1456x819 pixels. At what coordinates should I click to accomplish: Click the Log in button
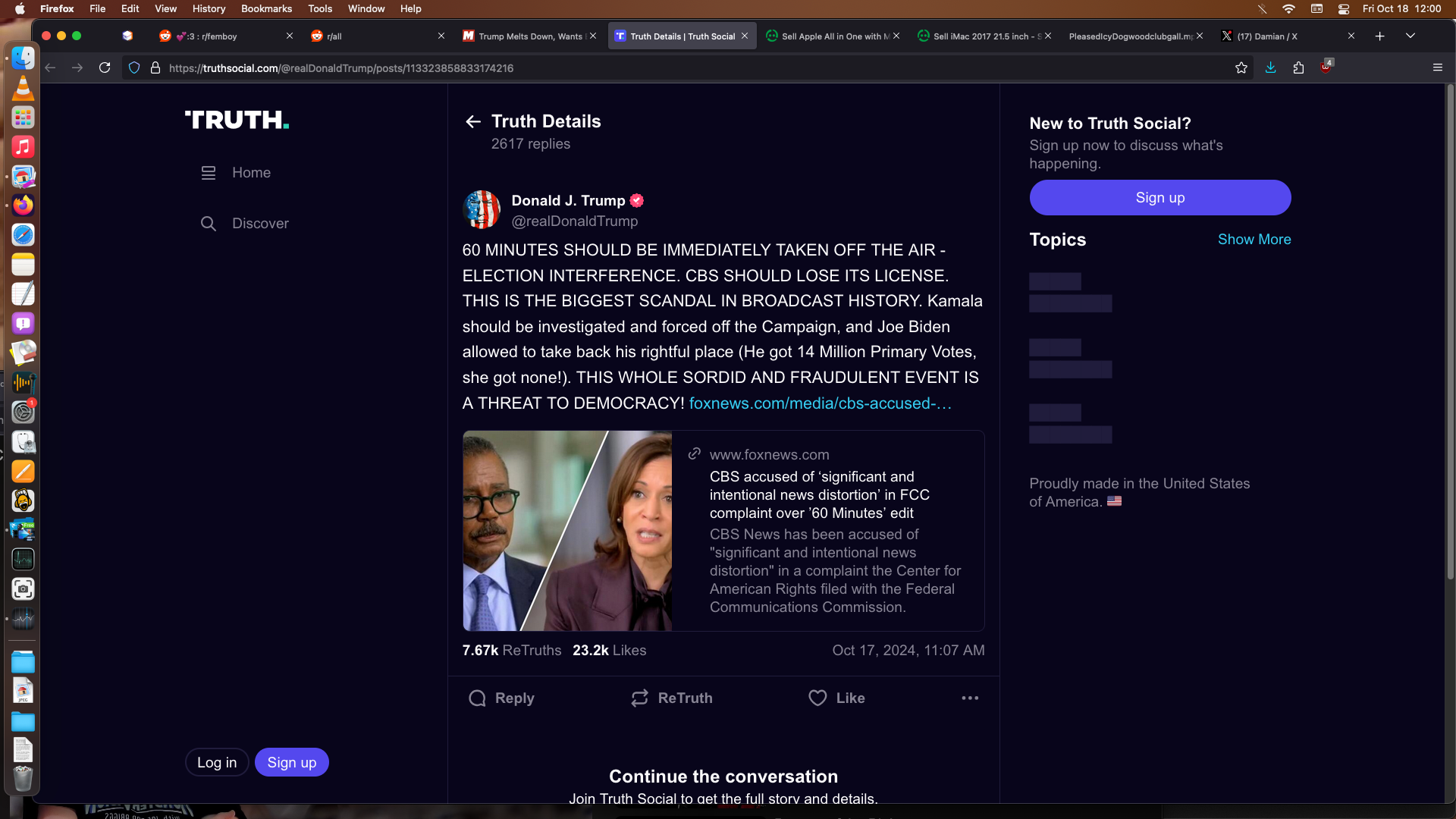point(217,762)
